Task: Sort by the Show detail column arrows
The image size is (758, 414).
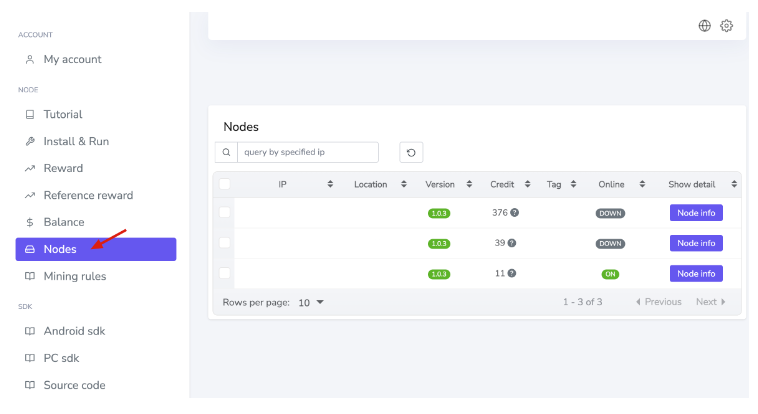Action: pyautogui.click(x=734, y=184)
